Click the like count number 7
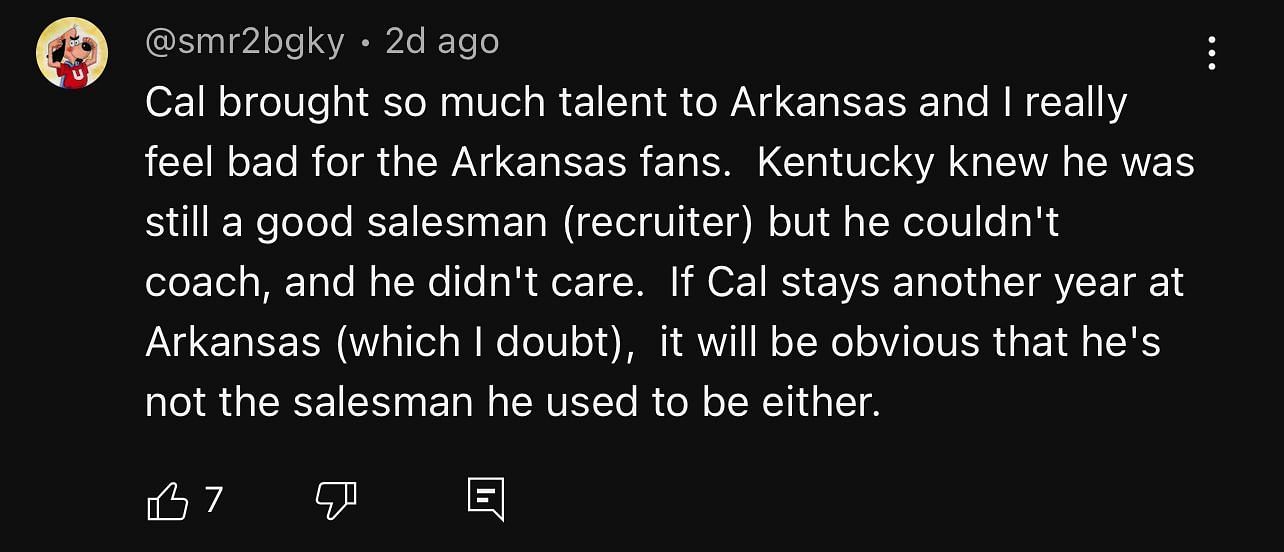This screenshot has width=1284, height=552. (212, 499)
